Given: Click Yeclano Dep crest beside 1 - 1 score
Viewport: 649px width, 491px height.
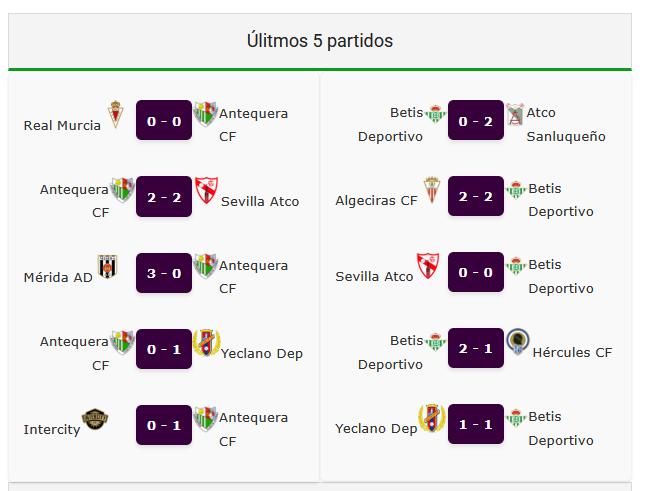Looking at the screenshot, I should 432,418.
